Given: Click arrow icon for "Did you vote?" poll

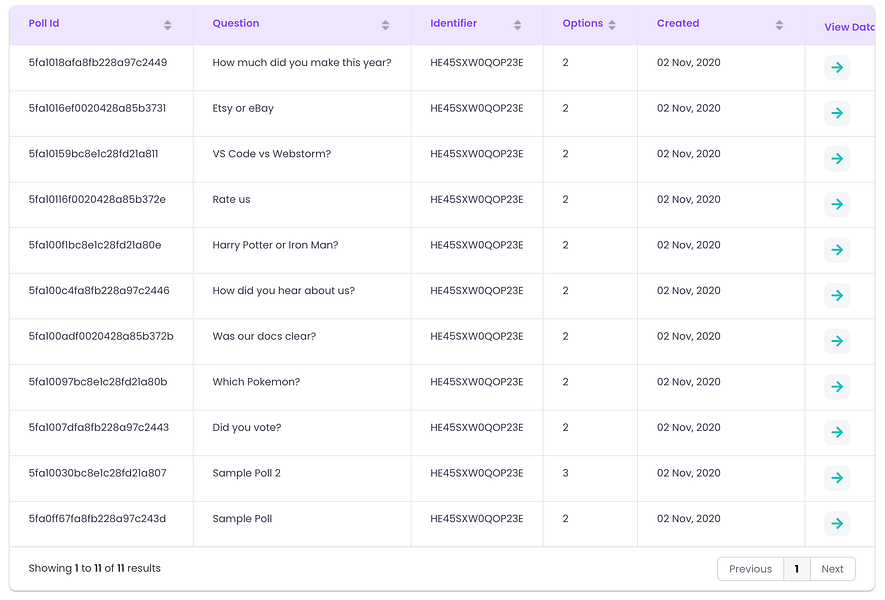Looking at the screenshot, I should pyautogui.click(x=837, y=432).
